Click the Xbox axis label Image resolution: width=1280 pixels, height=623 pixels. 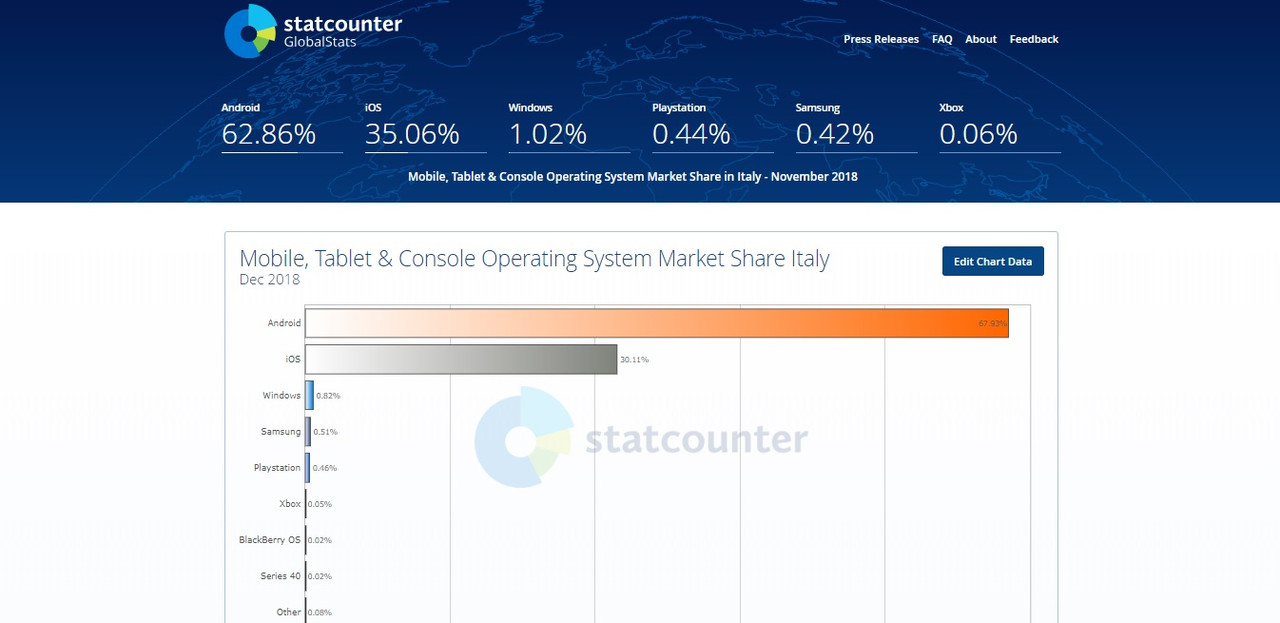point(290,503)
